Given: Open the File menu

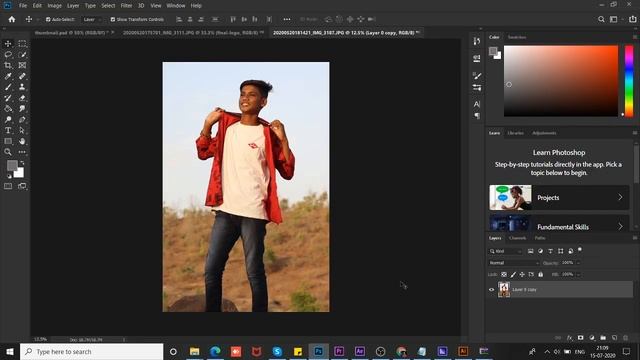Looking at the screenshot, I should (x=23, y=6).
